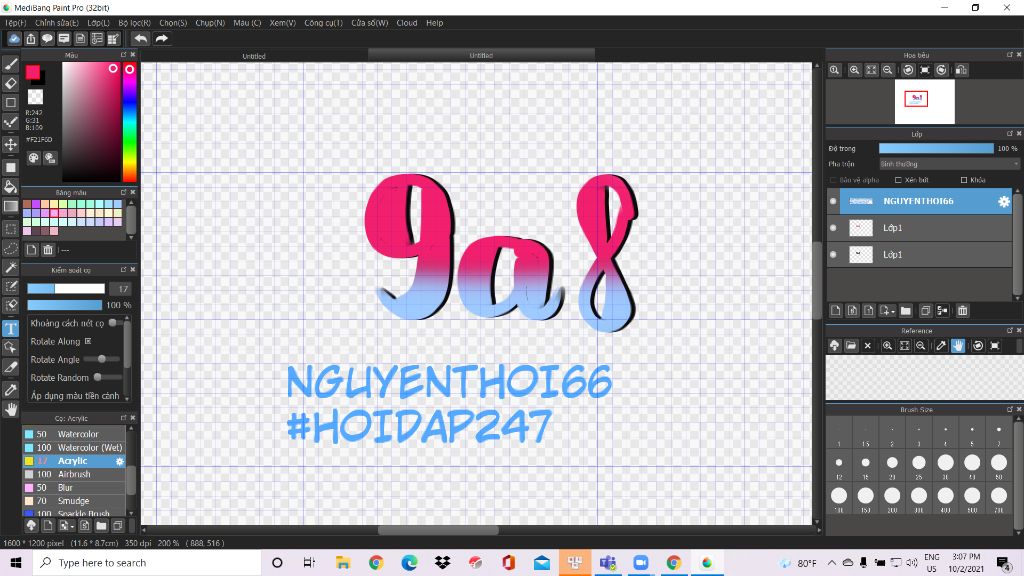Undock the Màu color panel

pos(123,55)
